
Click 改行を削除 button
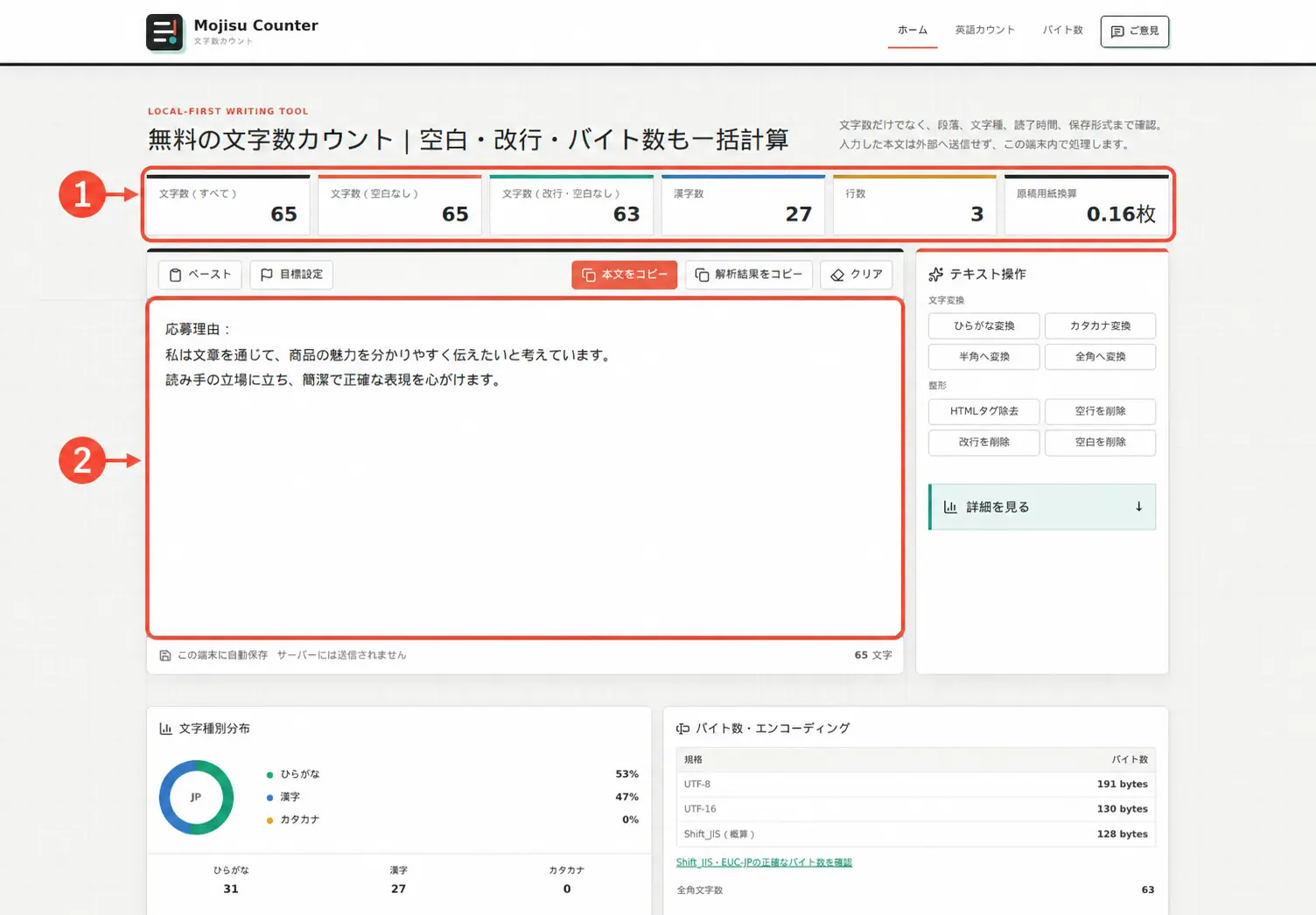tap(983, 443)
